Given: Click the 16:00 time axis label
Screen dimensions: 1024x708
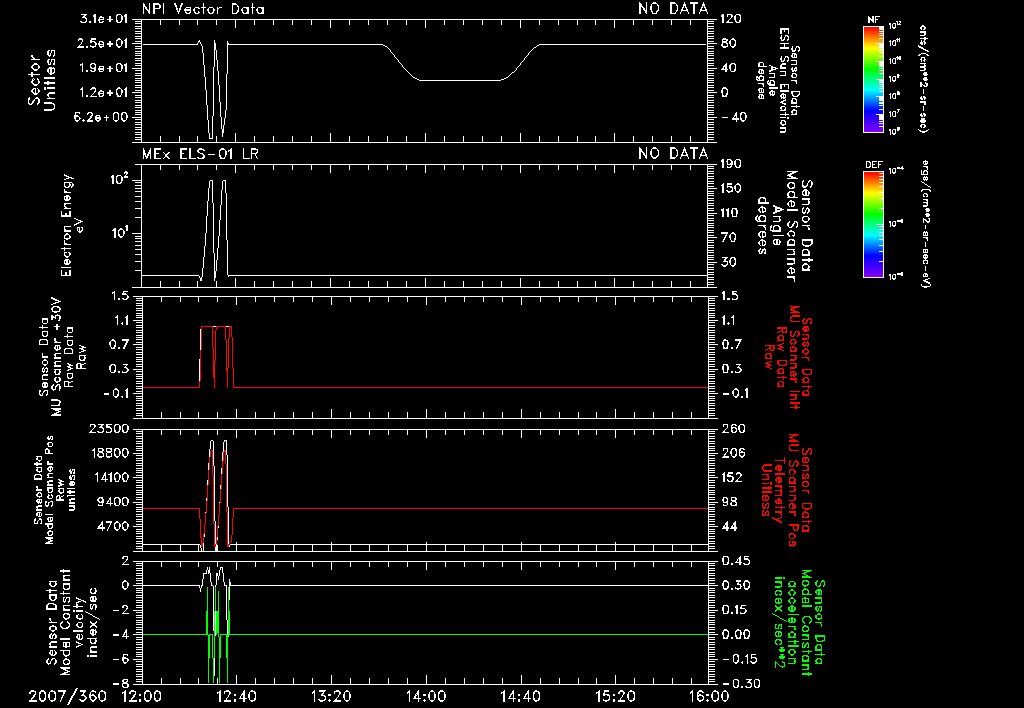Looking at the screenshot, I should [709, 696].
